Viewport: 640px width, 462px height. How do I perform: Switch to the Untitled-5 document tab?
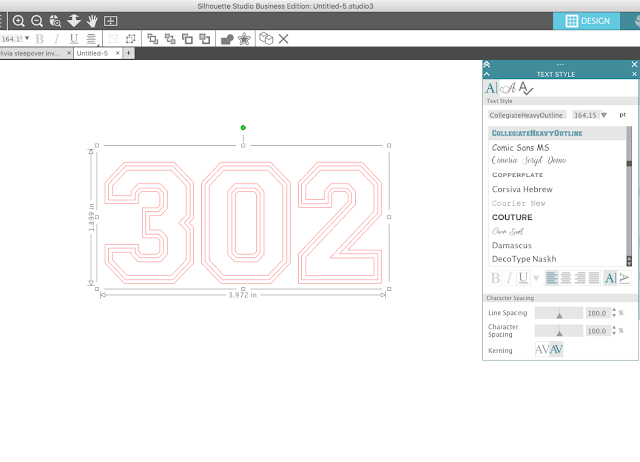click(93, 53)
